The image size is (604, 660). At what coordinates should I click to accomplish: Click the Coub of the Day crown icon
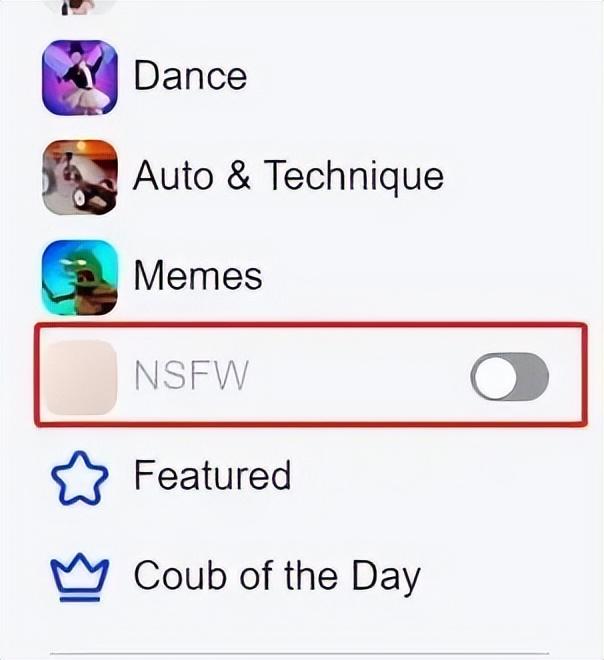pos(80,578)
